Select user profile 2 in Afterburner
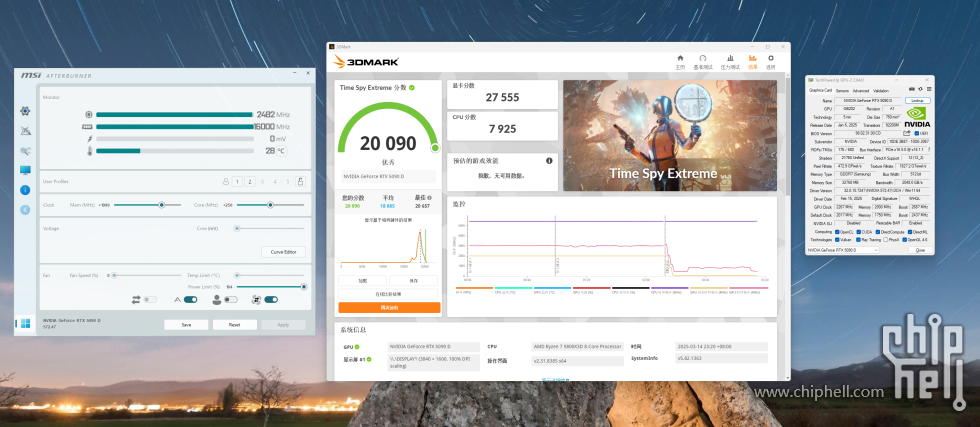 pyautogui.click(x=250, y=181)
